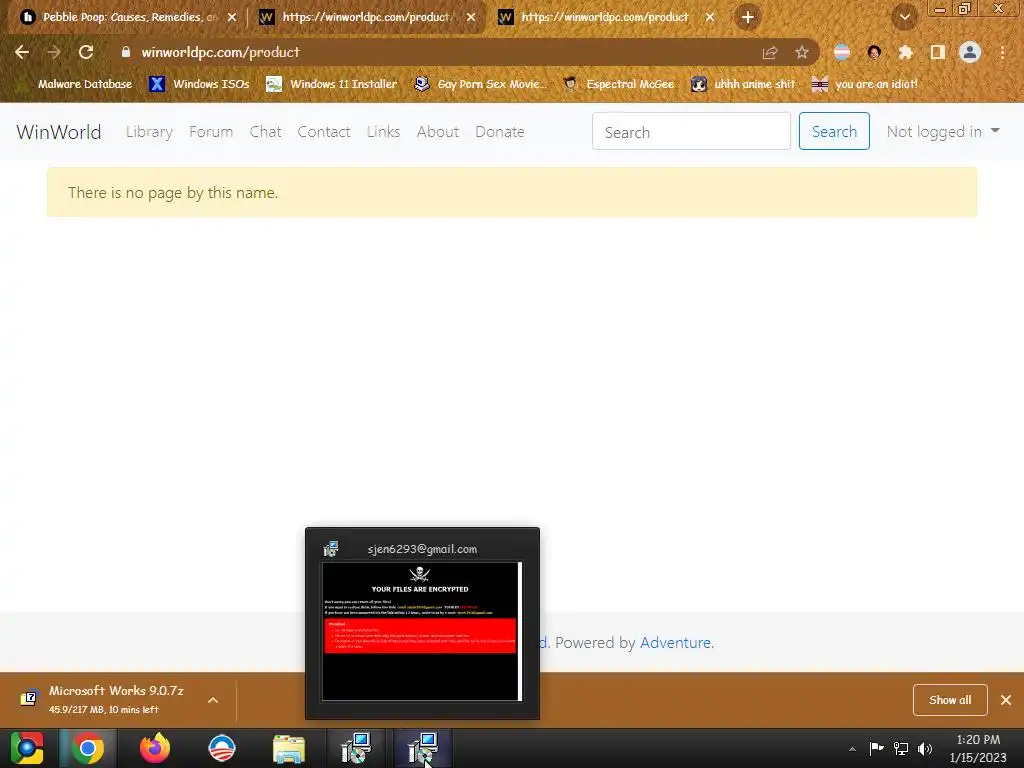Click the Start button on taskbar

click(x=27, y=748)
